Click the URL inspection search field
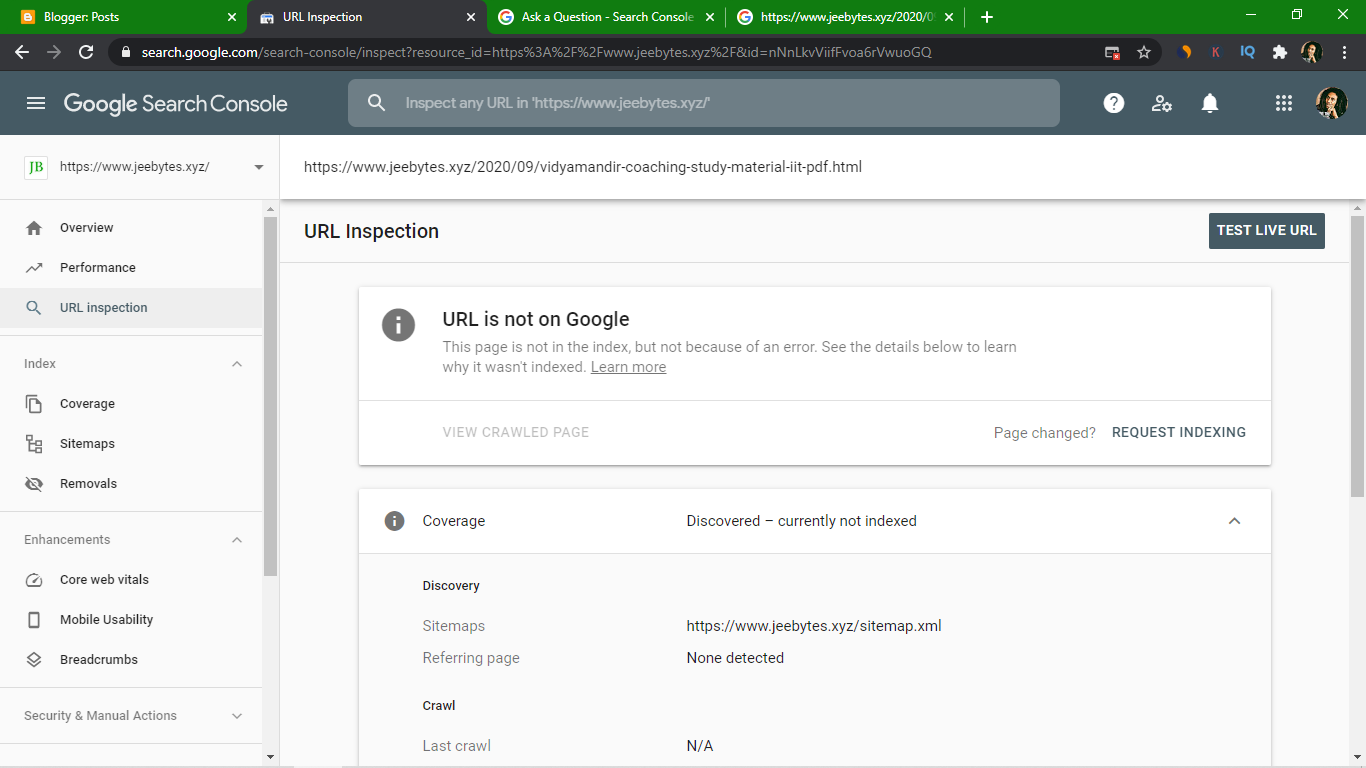 pos(703,103)
